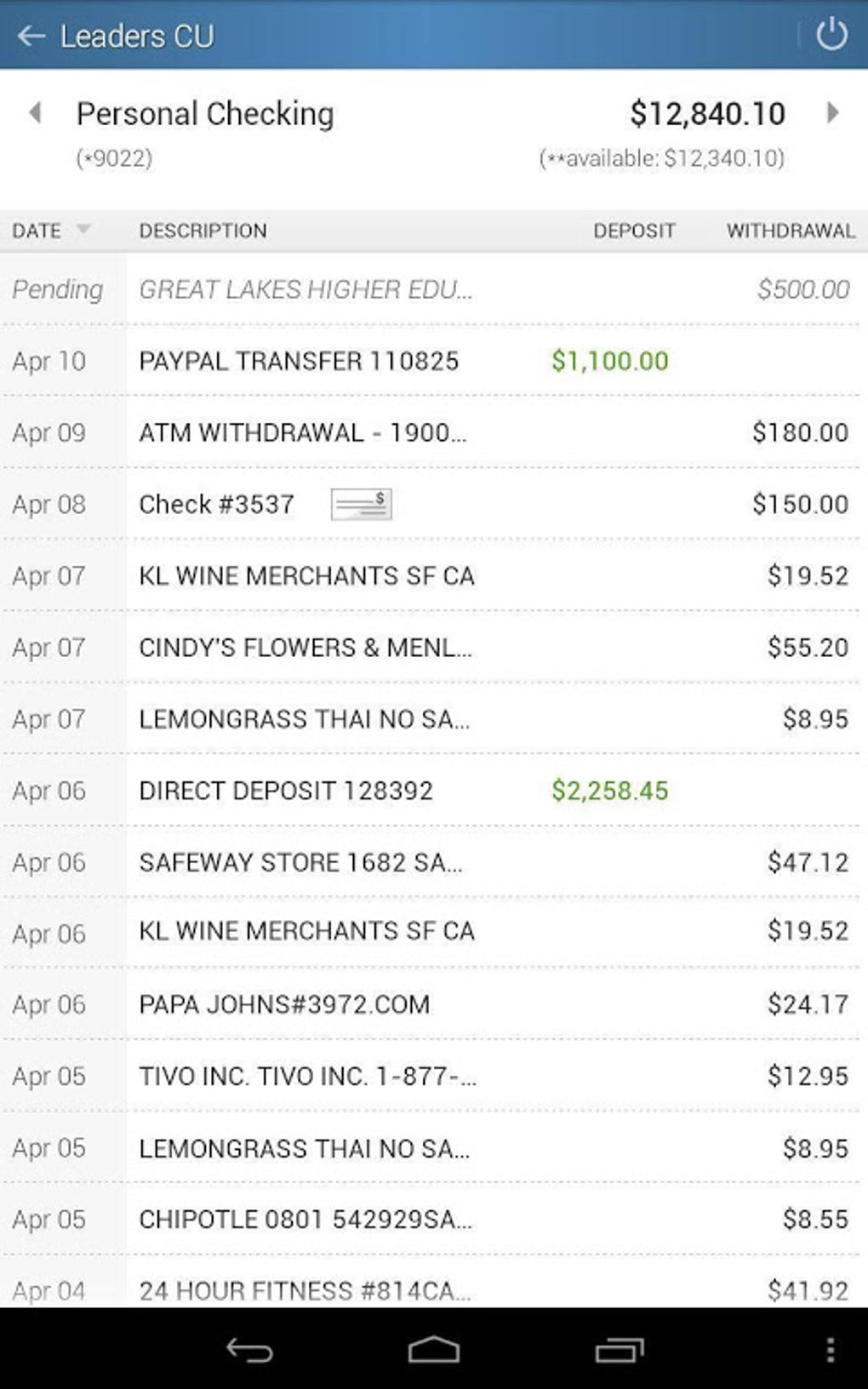Viewport: 868px width, 1389px height.
Task: Switch to the previous account arrow
Action: point(35,112)
